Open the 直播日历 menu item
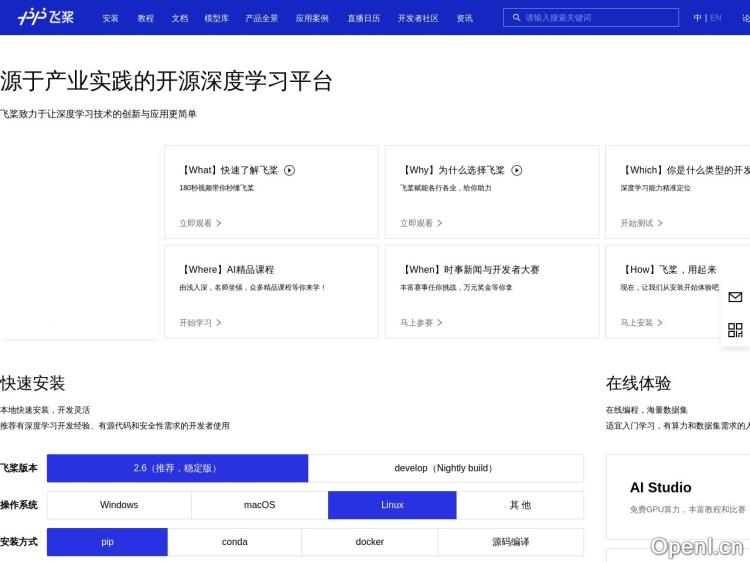 (364, 18)
